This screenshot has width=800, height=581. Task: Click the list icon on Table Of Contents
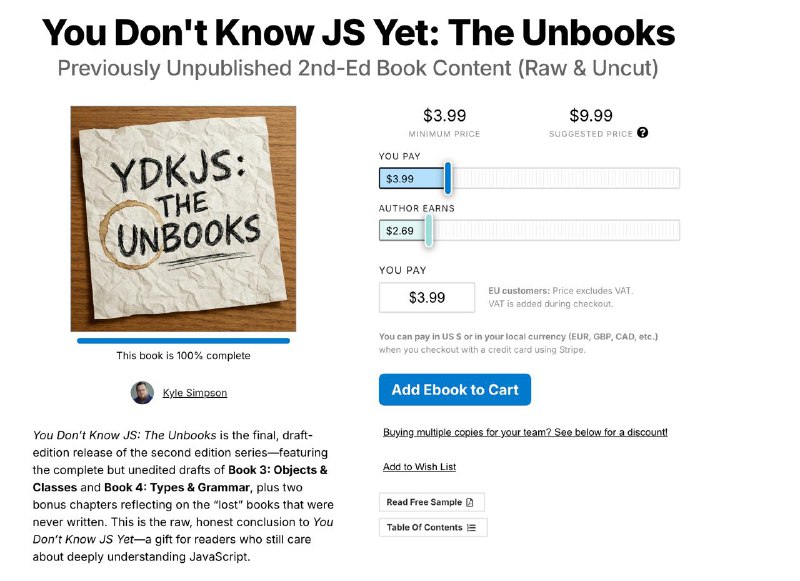click(x=471, y=528)
